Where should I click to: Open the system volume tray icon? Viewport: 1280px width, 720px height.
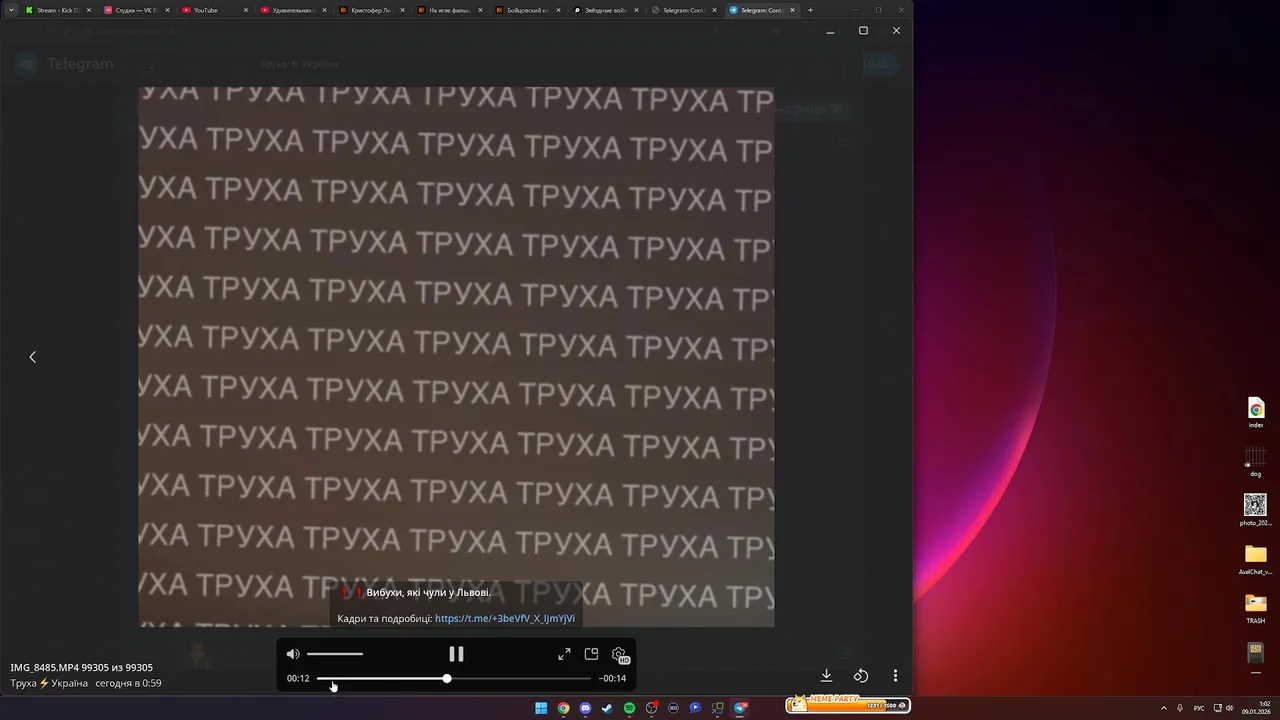tap(1230, 708)
